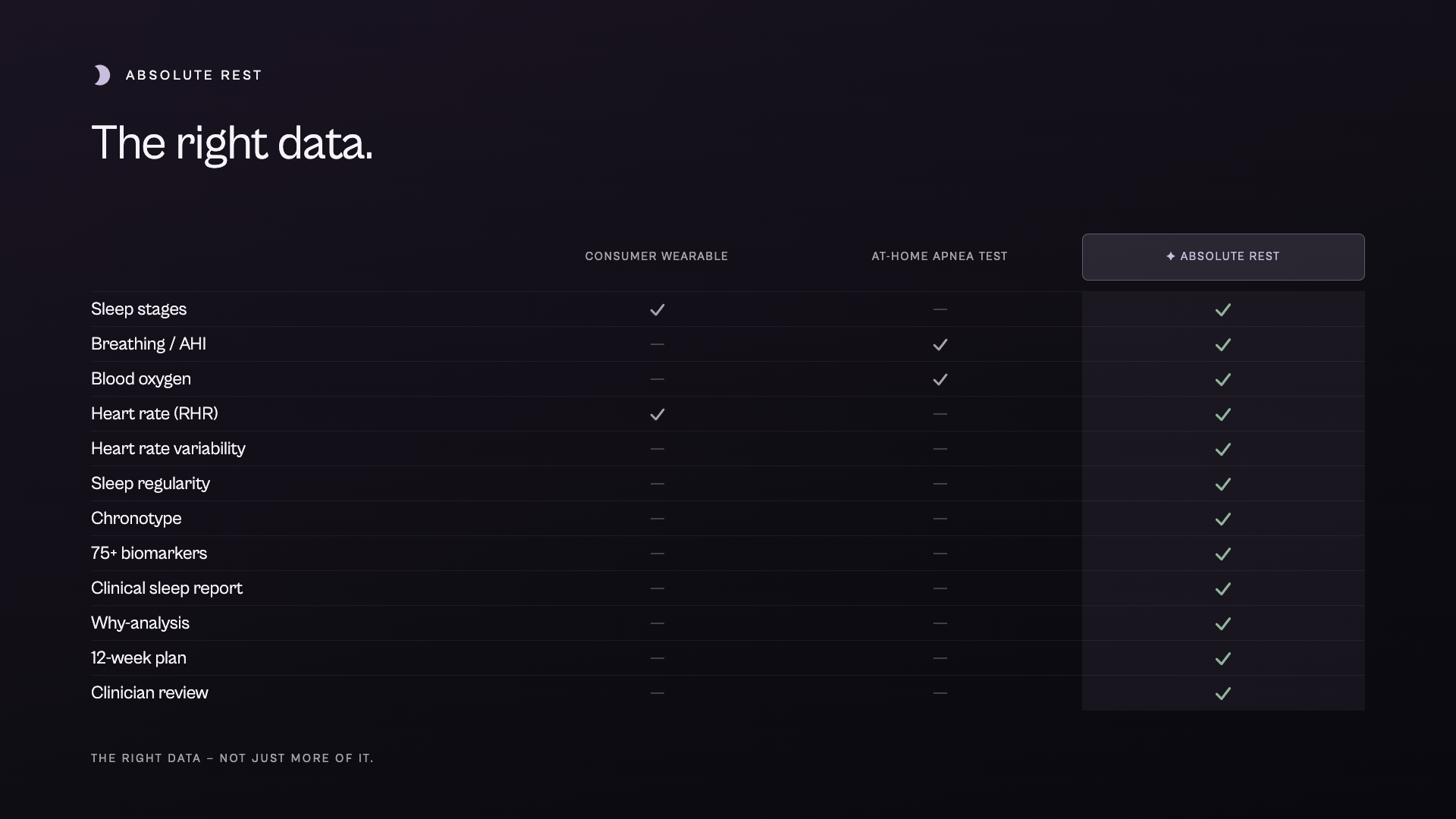Click the Clinical sleep report row label
The height and width of the screenshot is (819, 1456).
pos(167,588)
